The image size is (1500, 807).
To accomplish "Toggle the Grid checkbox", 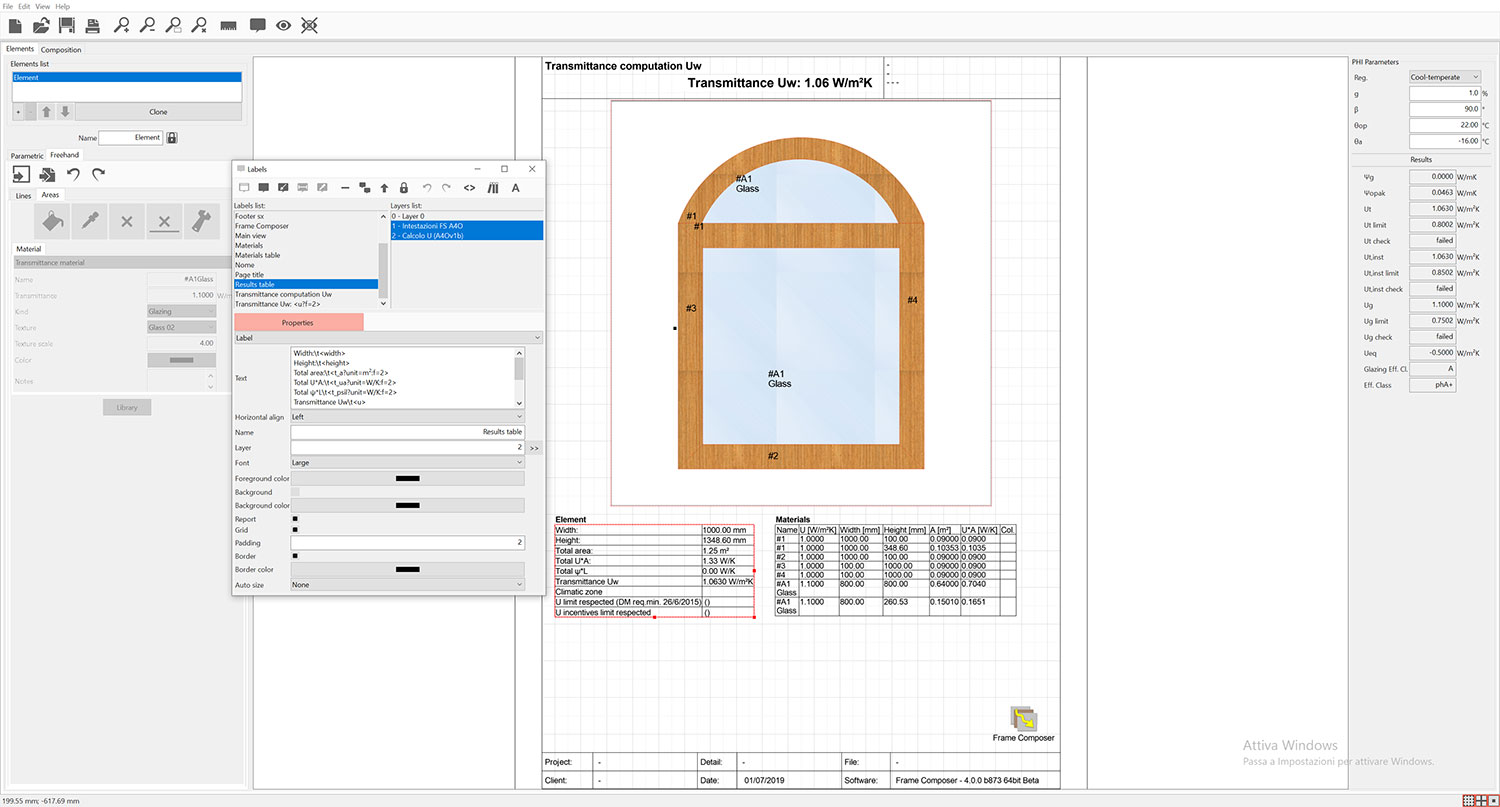I will point(295,530).
